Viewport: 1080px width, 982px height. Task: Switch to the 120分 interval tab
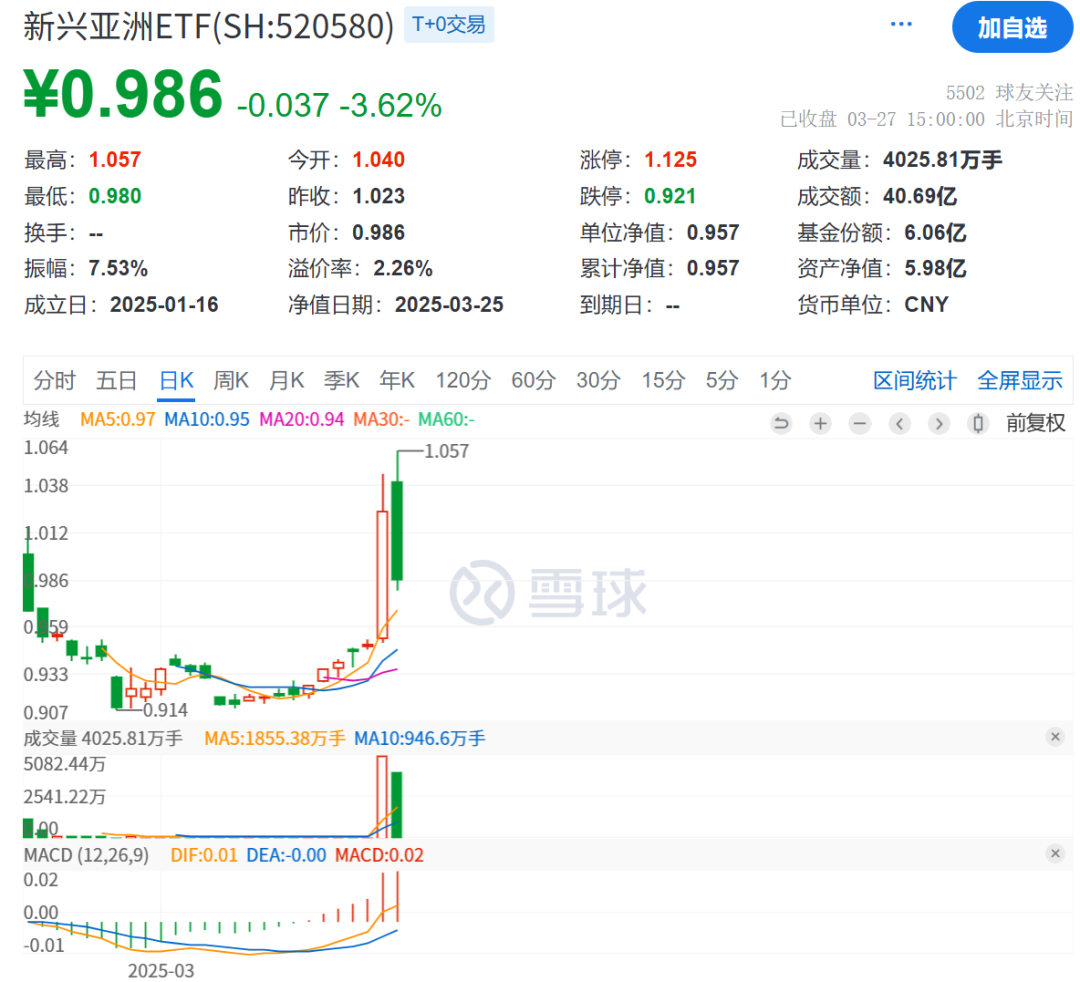(x=463, y=380)
